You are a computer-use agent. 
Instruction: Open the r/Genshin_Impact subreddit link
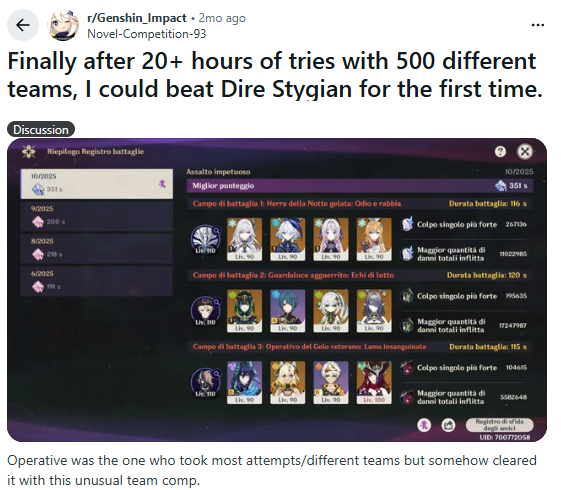pyautogui.click(x=137, y=18)
